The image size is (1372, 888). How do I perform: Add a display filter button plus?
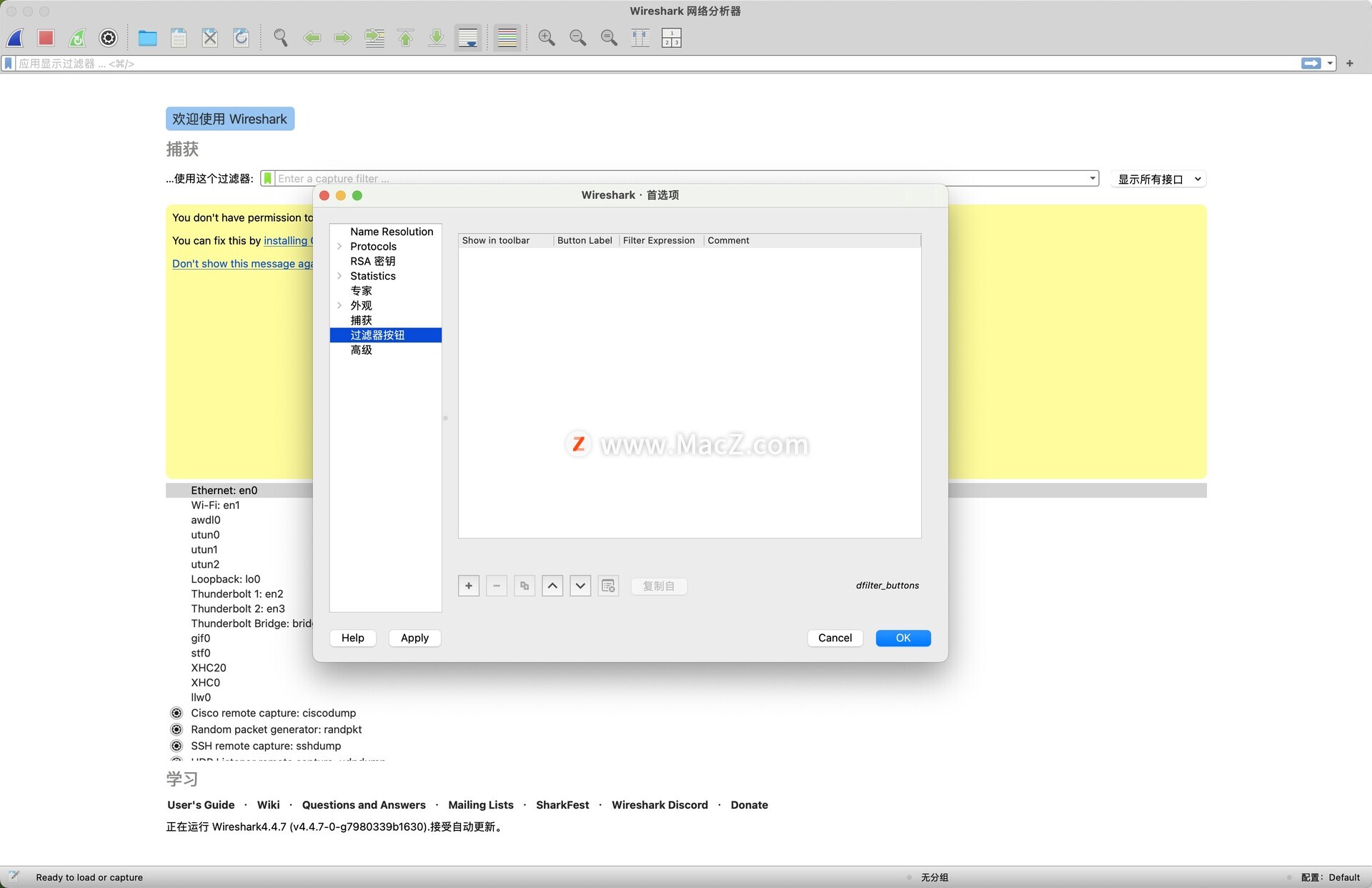coord(1350,64)
